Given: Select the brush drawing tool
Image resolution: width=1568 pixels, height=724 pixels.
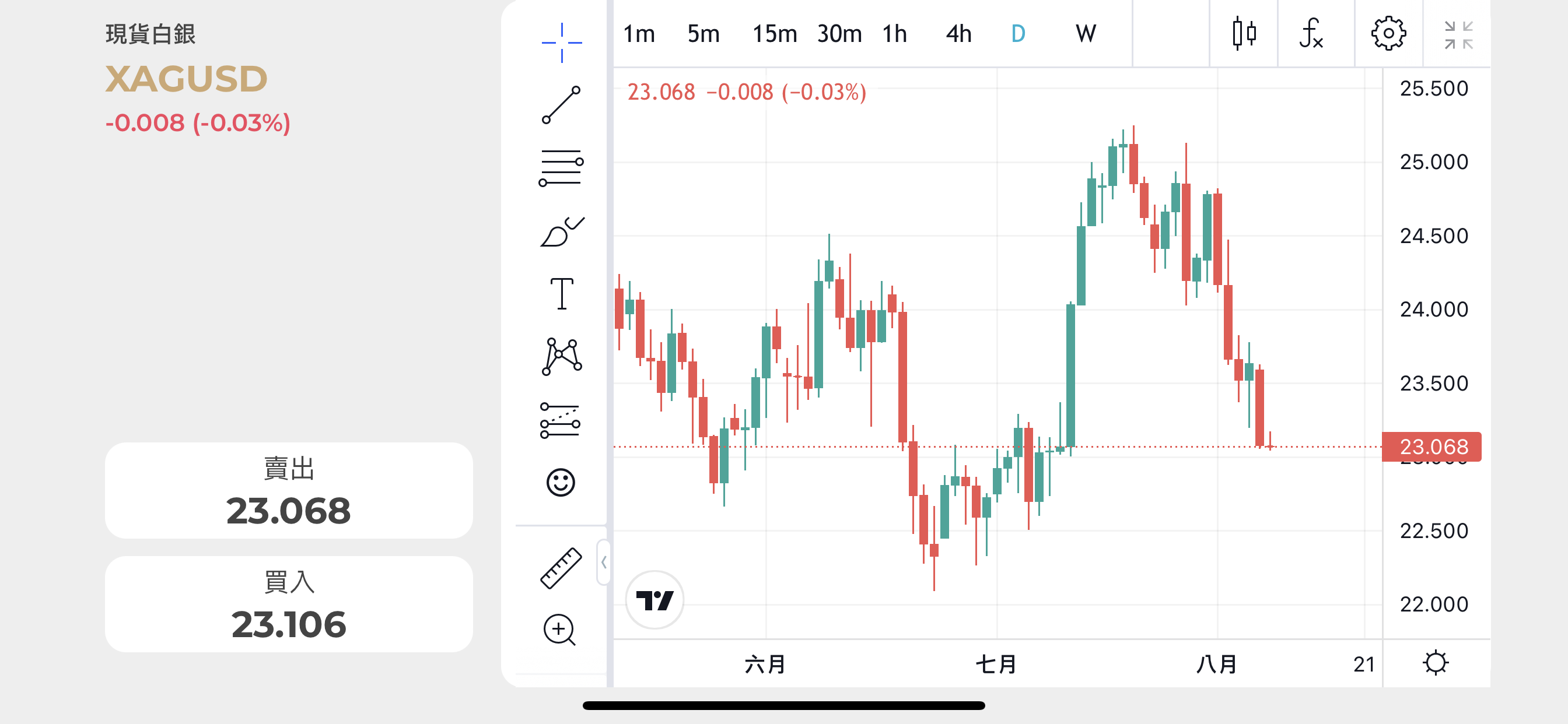Looking at the screenshot, I should (561, 232).
